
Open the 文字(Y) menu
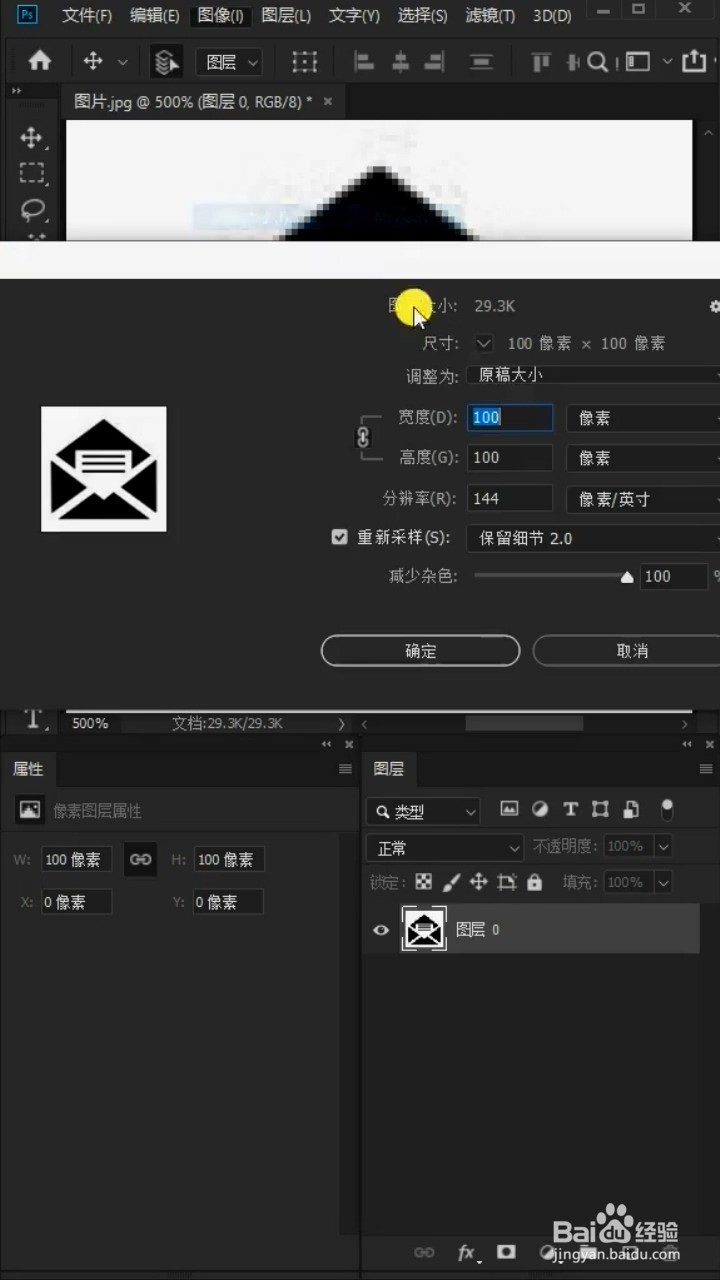[x=355, y=16]
